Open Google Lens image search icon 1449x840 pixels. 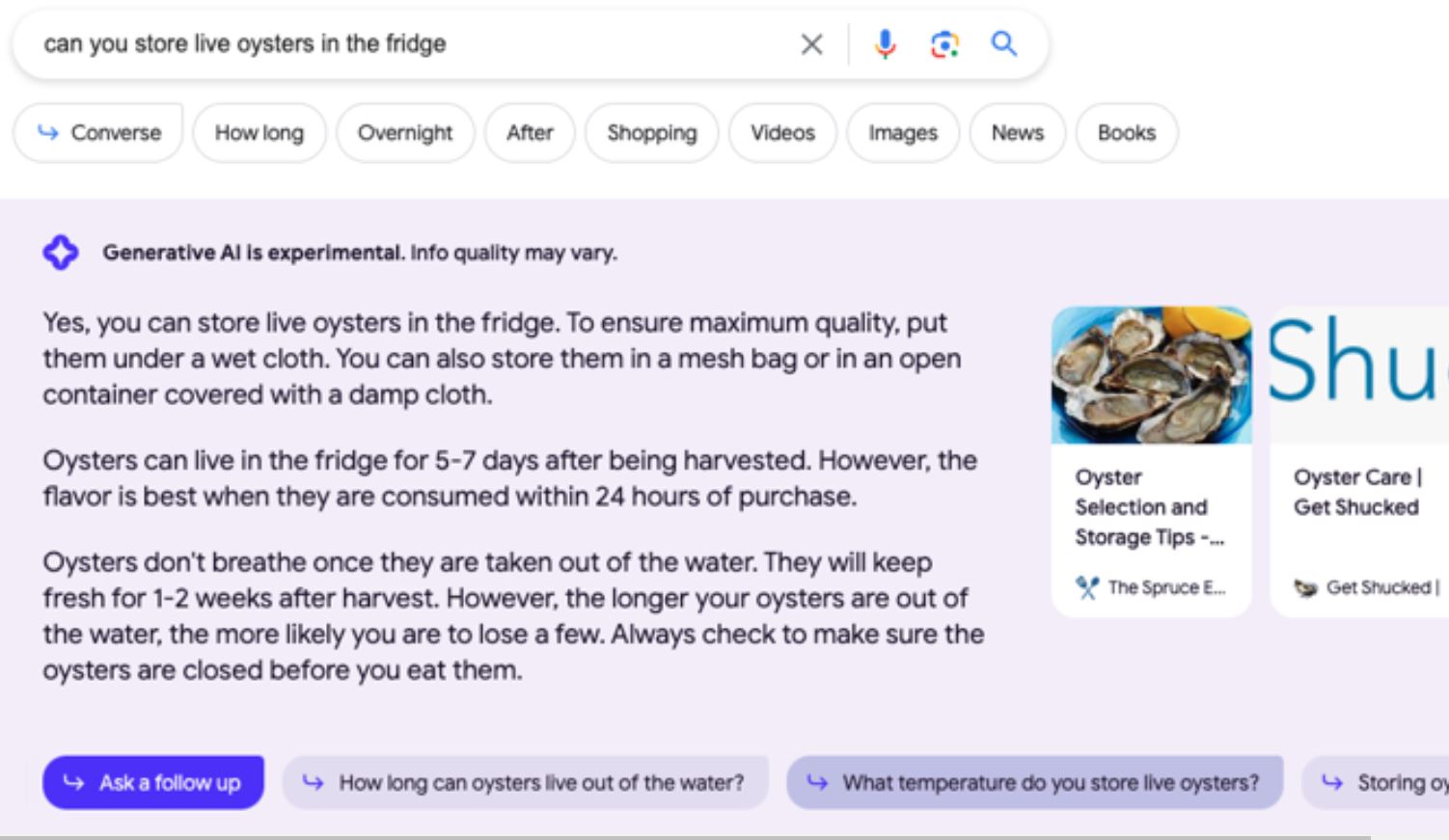[944, 44]
